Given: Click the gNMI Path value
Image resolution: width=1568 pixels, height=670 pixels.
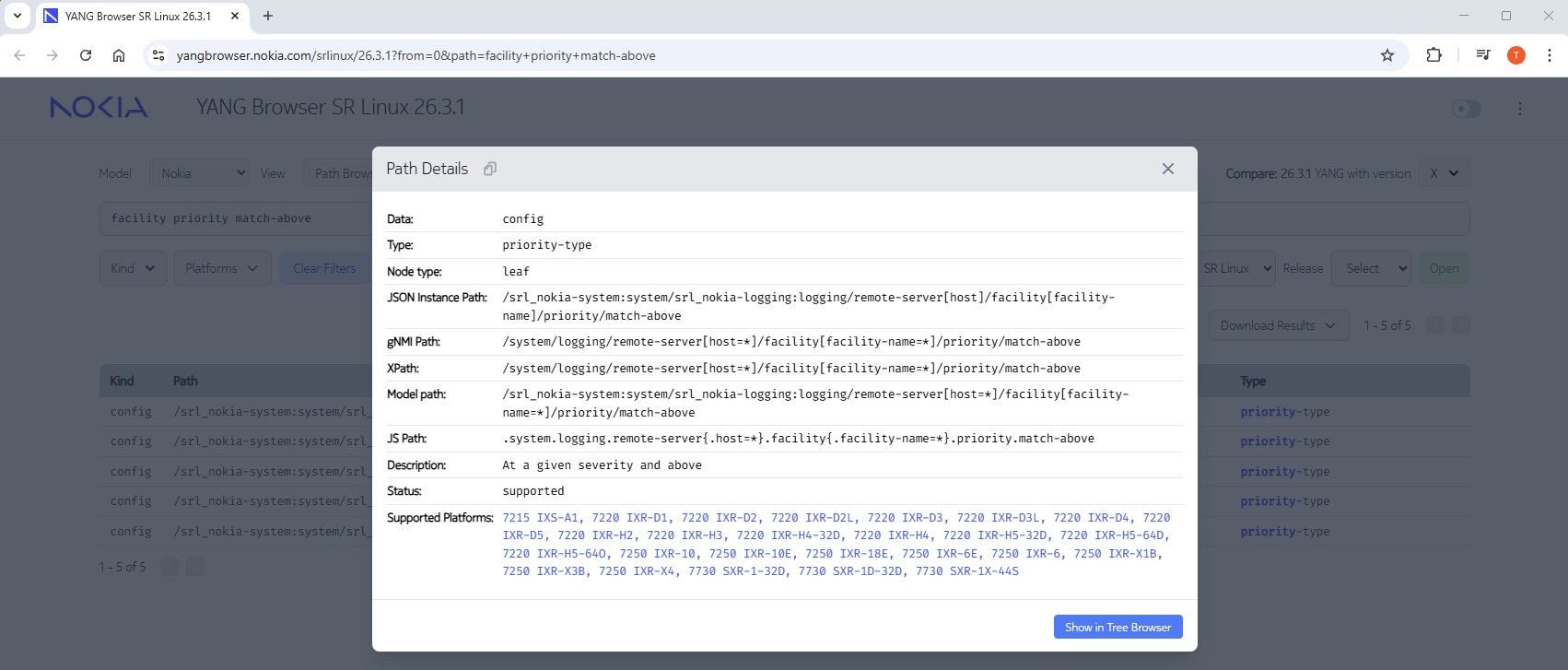Looking at the screenshot, I should click(x=791, y=342).
